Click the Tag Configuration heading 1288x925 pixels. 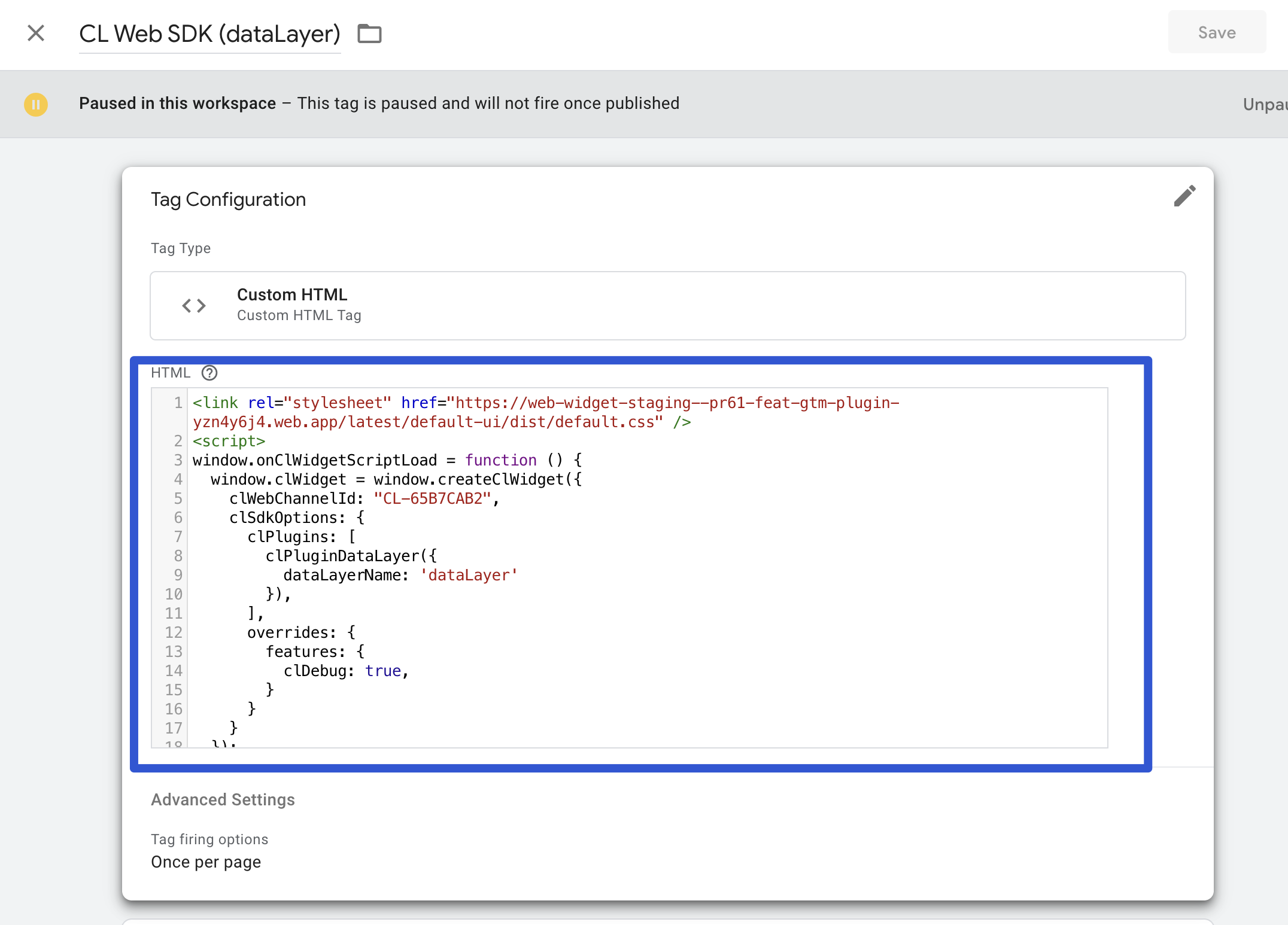(228, 199)
